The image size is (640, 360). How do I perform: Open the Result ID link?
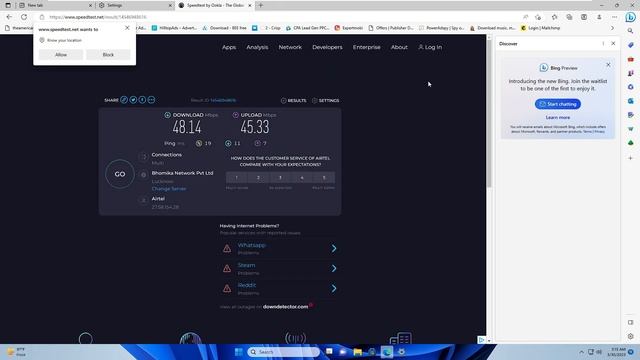coord(223,100)
